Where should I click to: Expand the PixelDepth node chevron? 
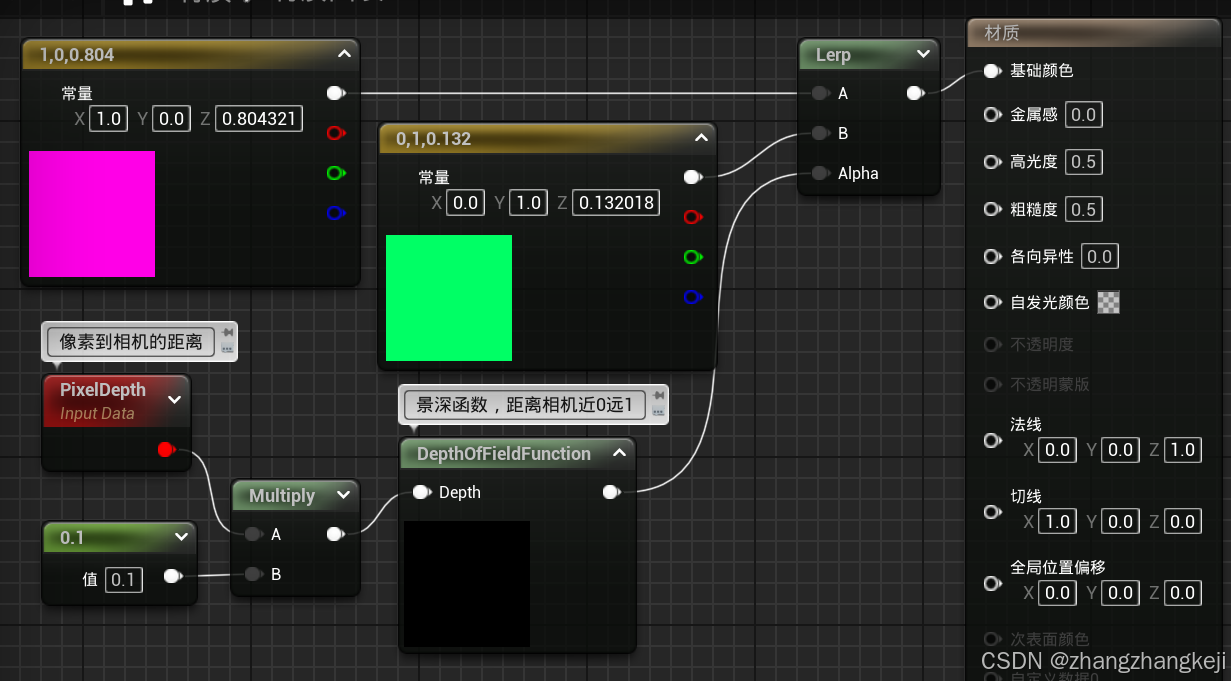pos(175,399)
